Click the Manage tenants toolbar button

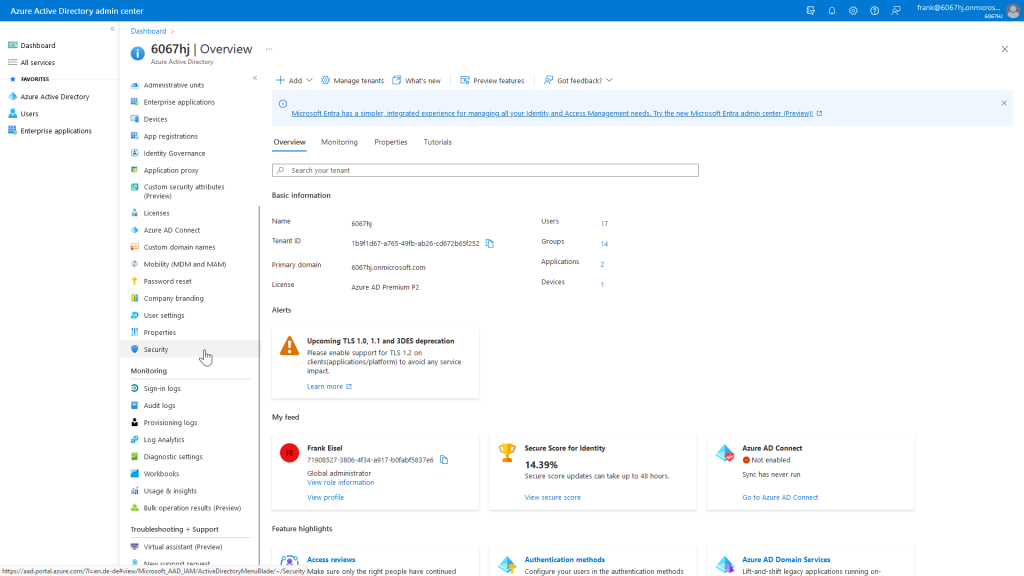352,80
